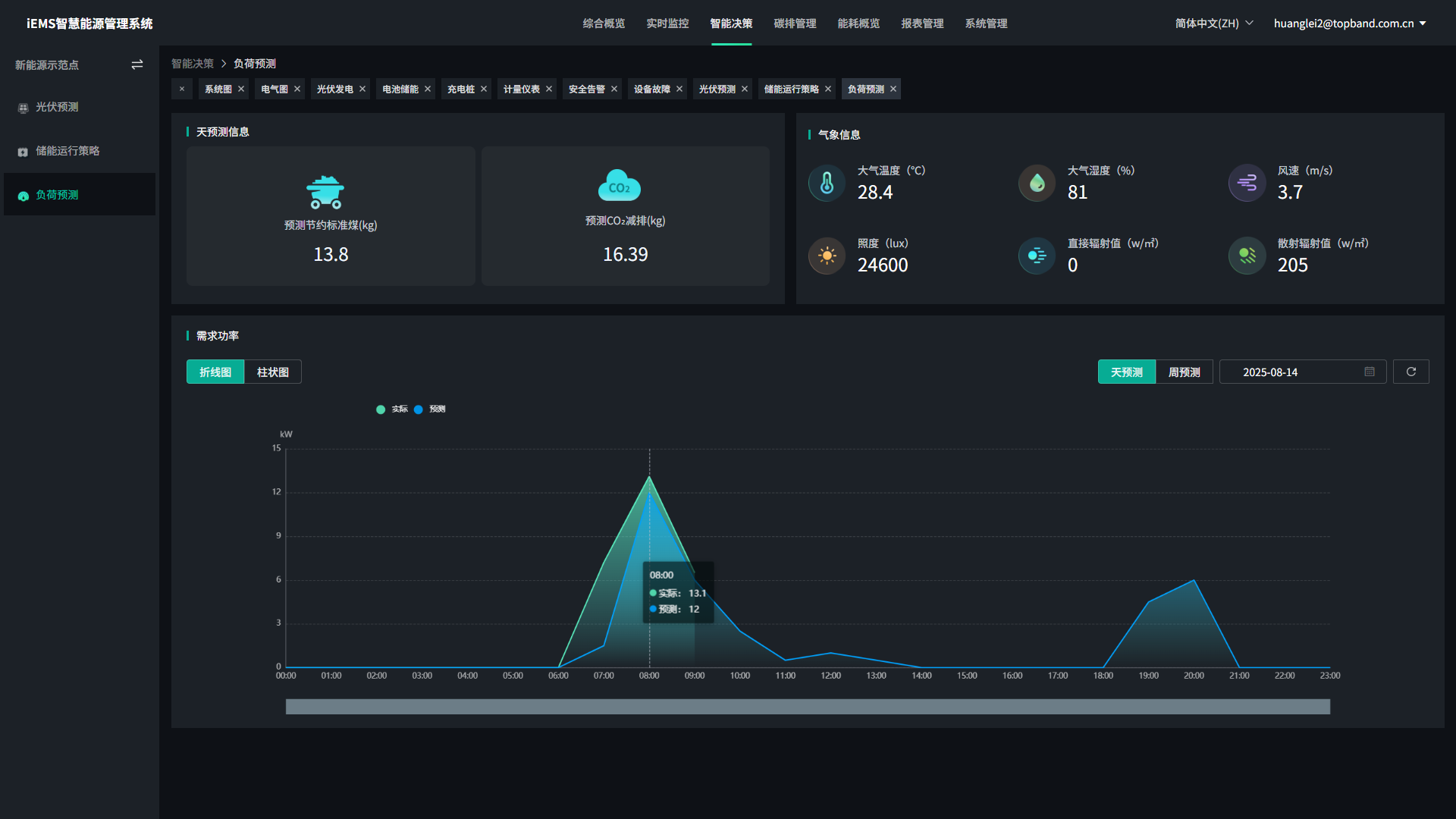This screenshot has height=819, width=1456.
Task: Go to 实时监控 in top navigation
Action: pyautogui.click(x=667, y=24)
